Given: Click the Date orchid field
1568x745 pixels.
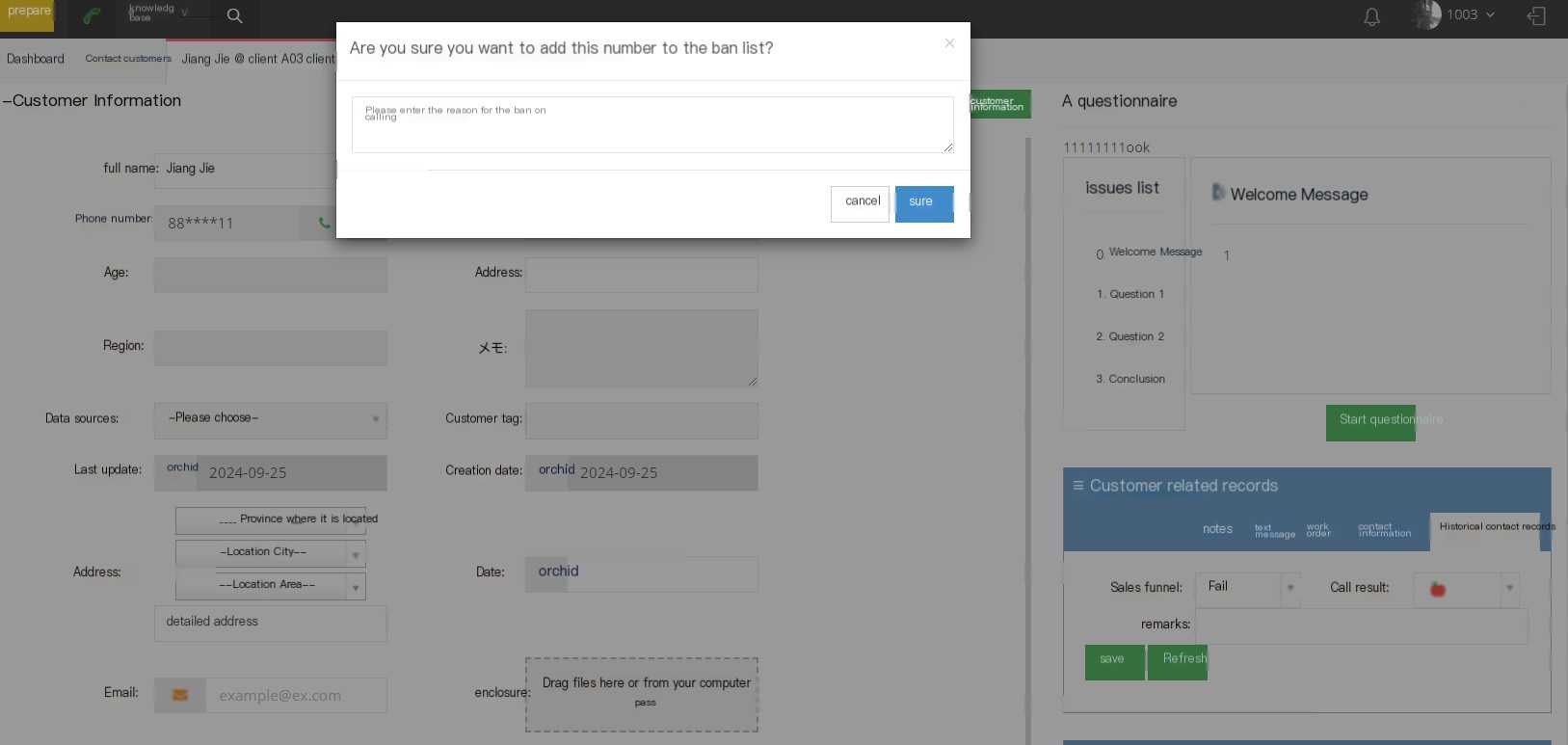Looking at the screenshot, I should [642, 573].
